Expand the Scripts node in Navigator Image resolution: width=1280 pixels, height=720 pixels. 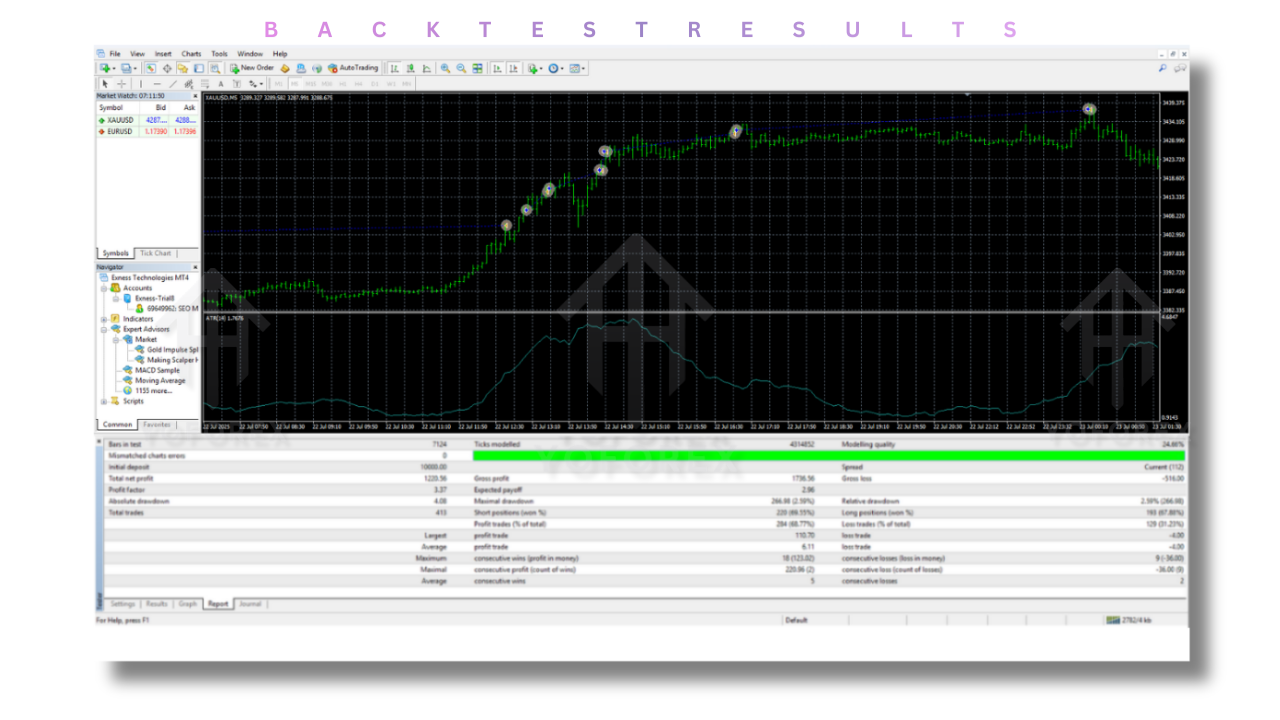[103, 401]
